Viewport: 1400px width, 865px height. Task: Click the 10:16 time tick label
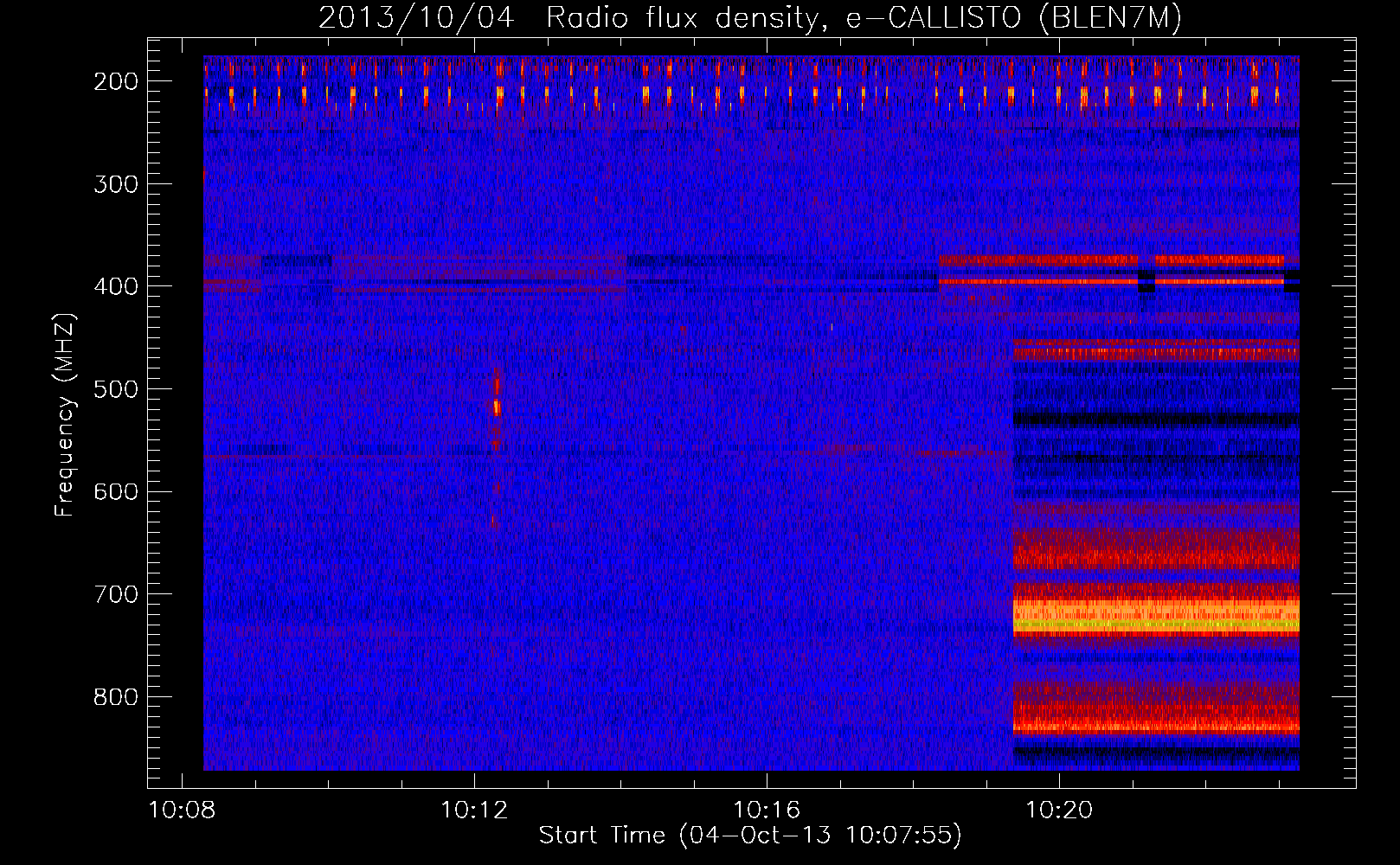pyautogui.click(x=767, y=810)
